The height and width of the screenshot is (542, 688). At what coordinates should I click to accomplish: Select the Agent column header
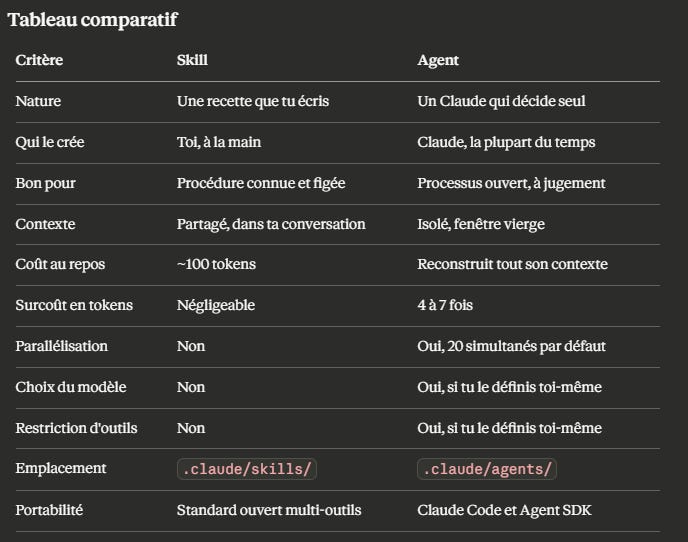click(438, 60)
